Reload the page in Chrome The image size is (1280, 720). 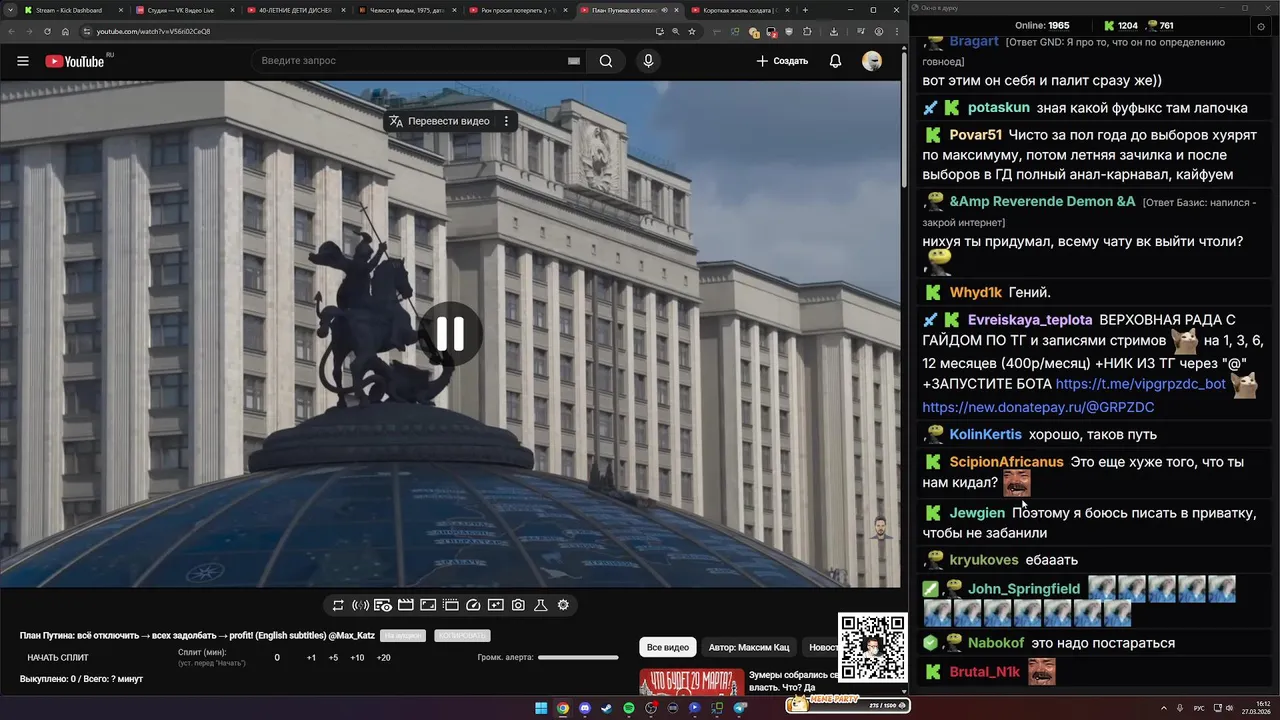46,31
